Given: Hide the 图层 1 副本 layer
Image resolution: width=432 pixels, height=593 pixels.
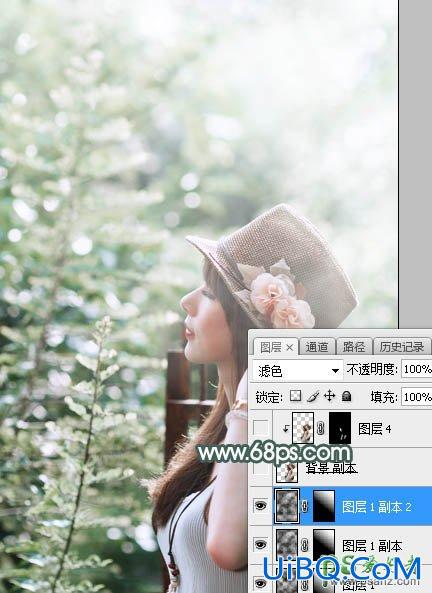Looking at the screenshot, I should [x=260, y=545].
